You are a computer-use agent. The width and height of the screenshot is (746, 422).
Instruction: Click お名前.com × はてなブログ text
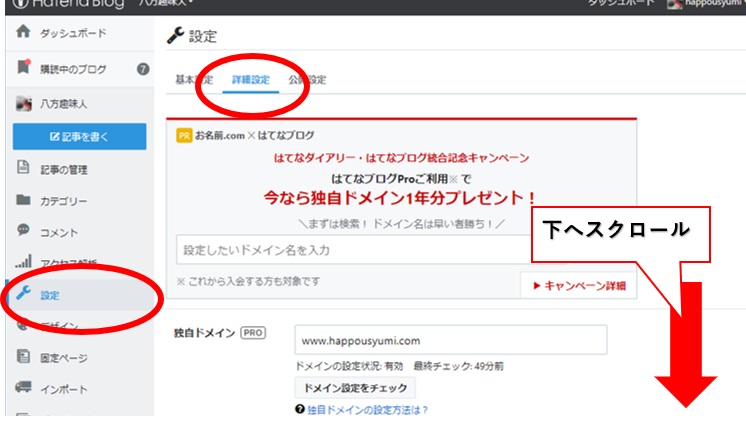pyautogui.click(x=255, y=135)
